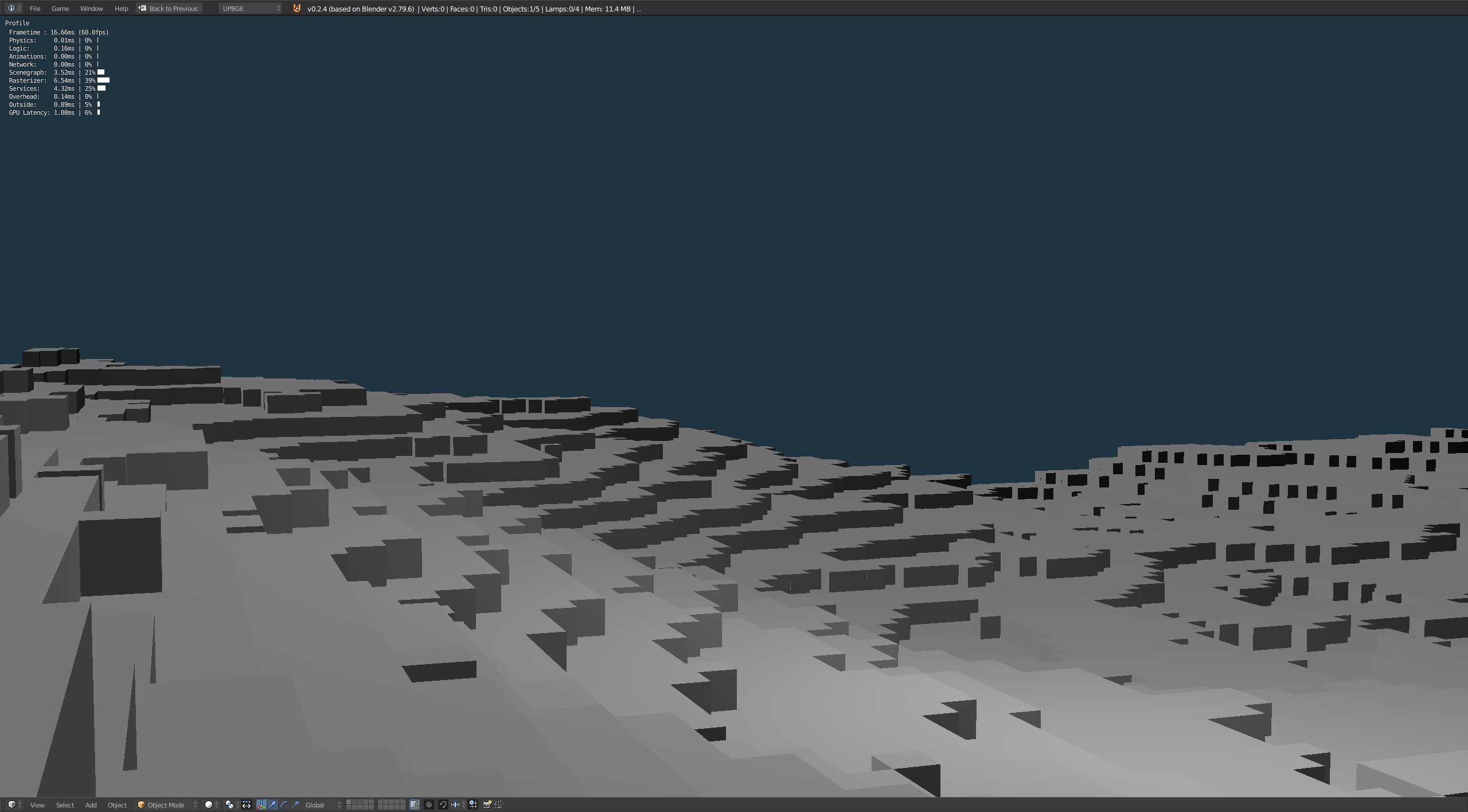Click the Verts count in the header
The height and width of the screenshot is (812, 1468).
(433, 9)
